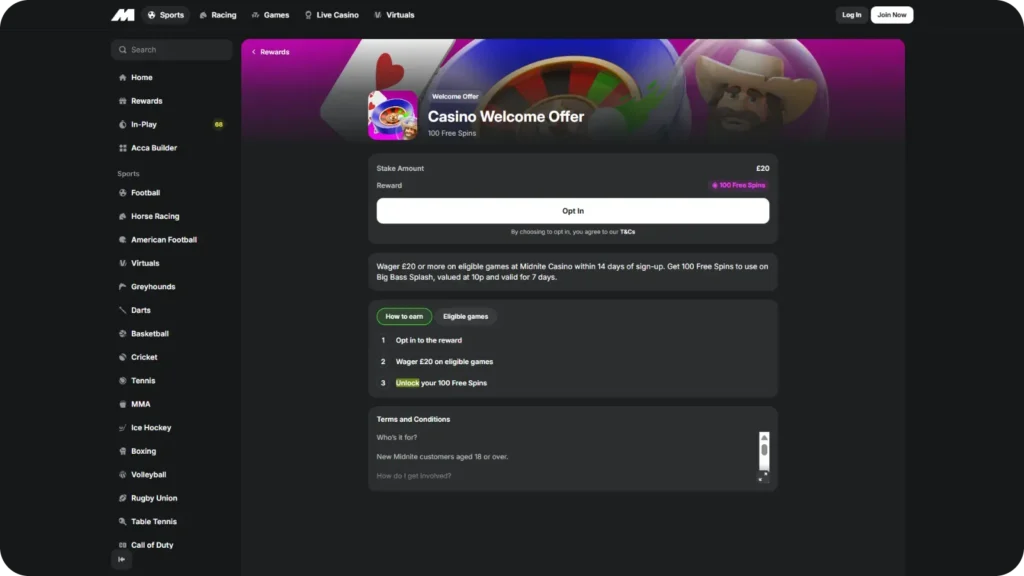
Task: Collapse the sidebar with bottom arrow button
Action: coord(121,560)
